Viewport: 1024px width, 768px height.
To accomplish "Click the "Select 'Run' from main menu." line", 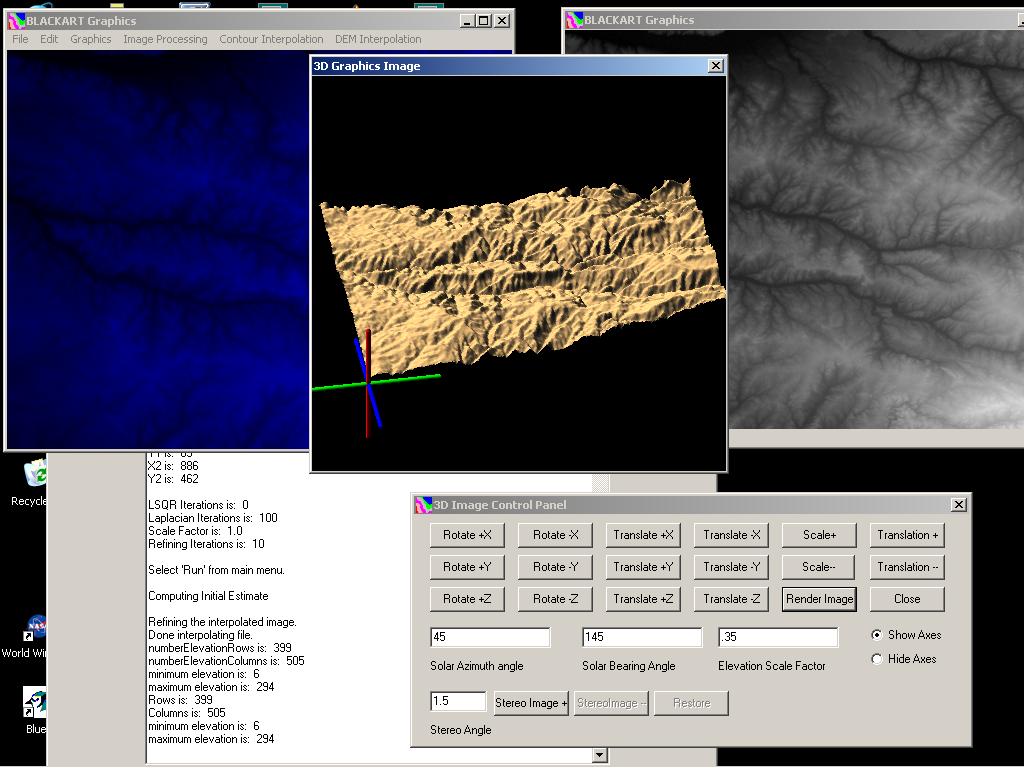I will tap(216, 570).
